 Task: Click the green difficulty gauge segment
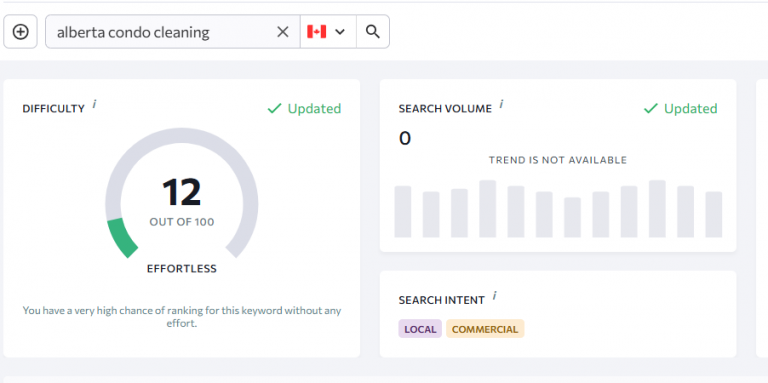tap(122, 239)
